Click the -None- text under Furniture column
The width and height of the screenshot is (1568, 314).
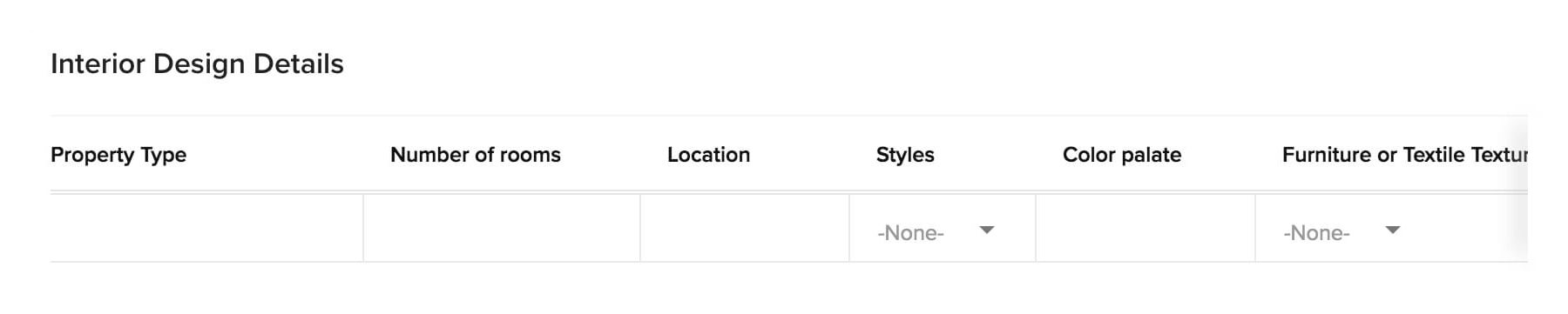point(1316,233)
